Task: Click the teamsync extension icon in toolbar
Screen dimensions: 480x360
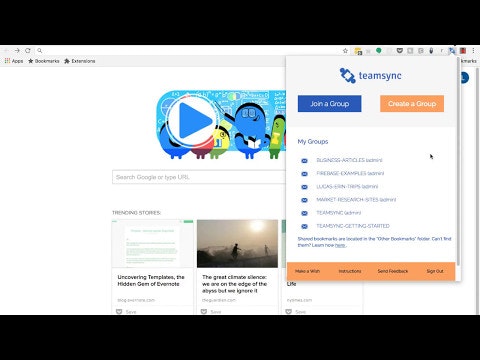Action: (x=452, y=51)
